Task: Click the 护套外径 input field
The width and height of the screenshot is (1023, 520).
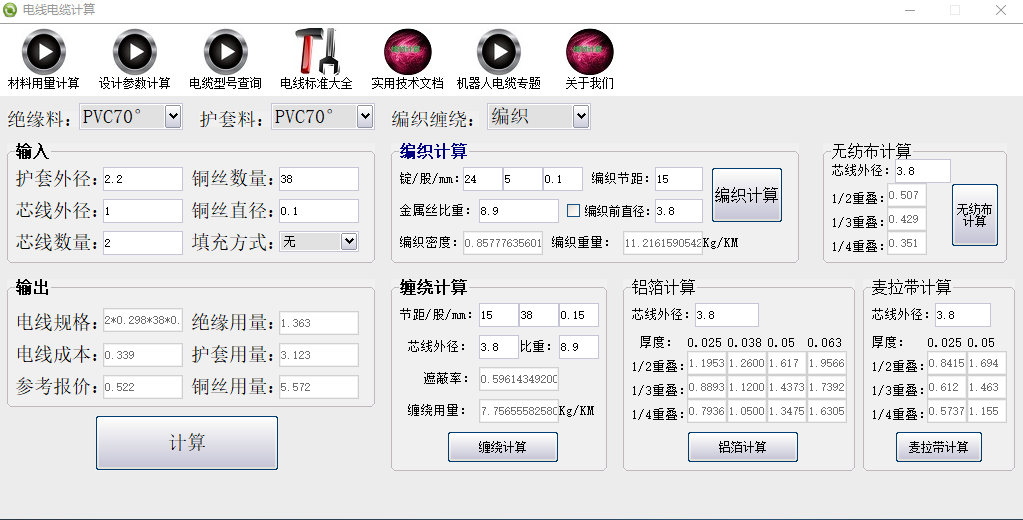Action: coord(142,179)
